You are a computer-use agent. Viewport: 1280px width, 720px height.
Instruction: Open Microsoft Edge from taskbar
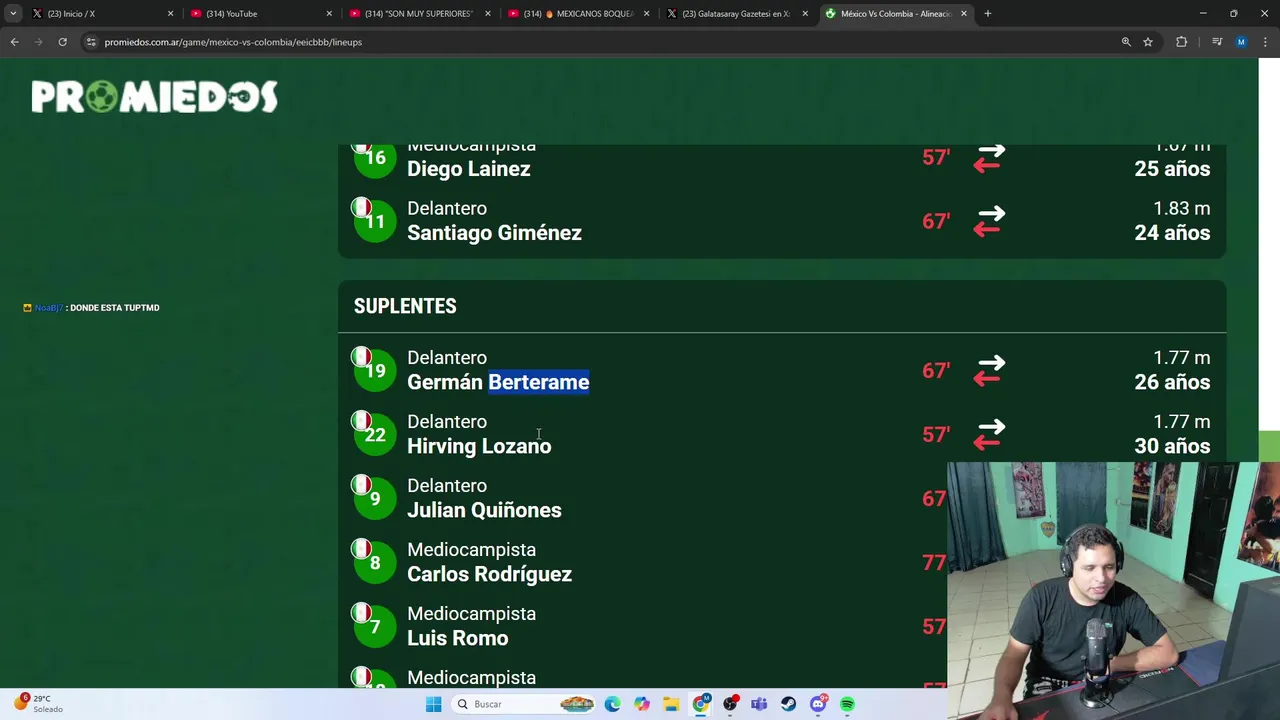click(612, 704)
